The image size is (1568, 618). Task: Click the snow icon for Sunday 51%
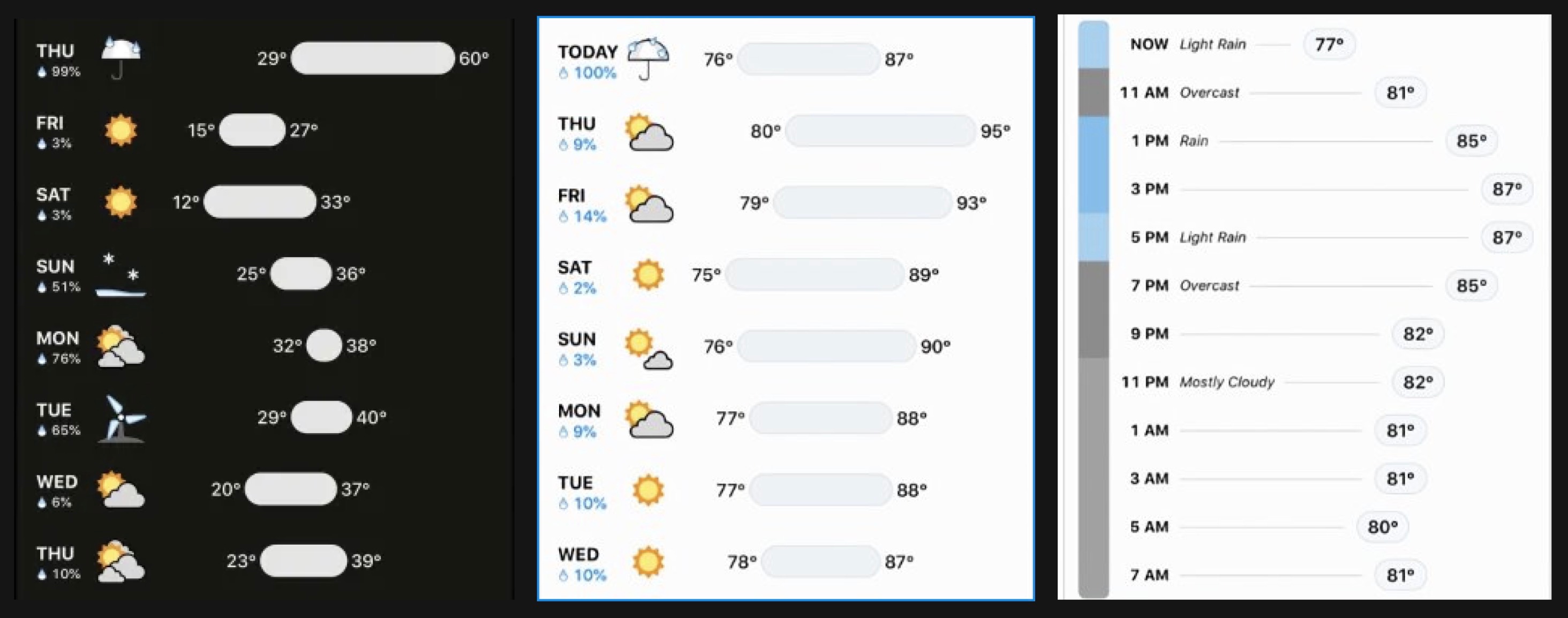[120, 275]
